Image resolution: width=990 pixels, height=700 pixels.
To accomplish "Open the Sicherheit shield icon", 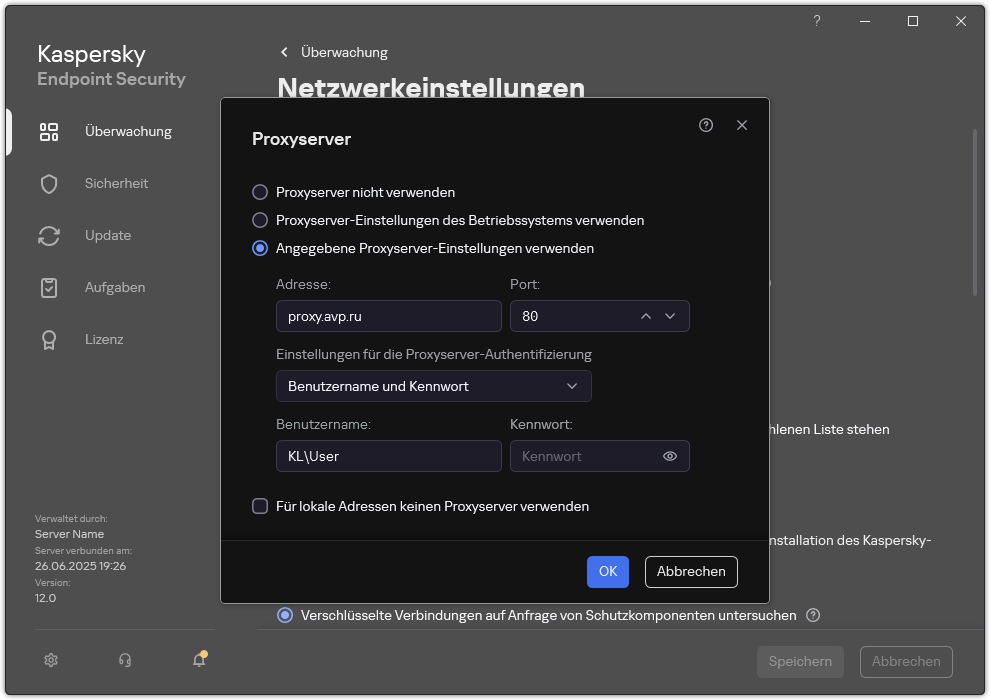I will [49, 183].
